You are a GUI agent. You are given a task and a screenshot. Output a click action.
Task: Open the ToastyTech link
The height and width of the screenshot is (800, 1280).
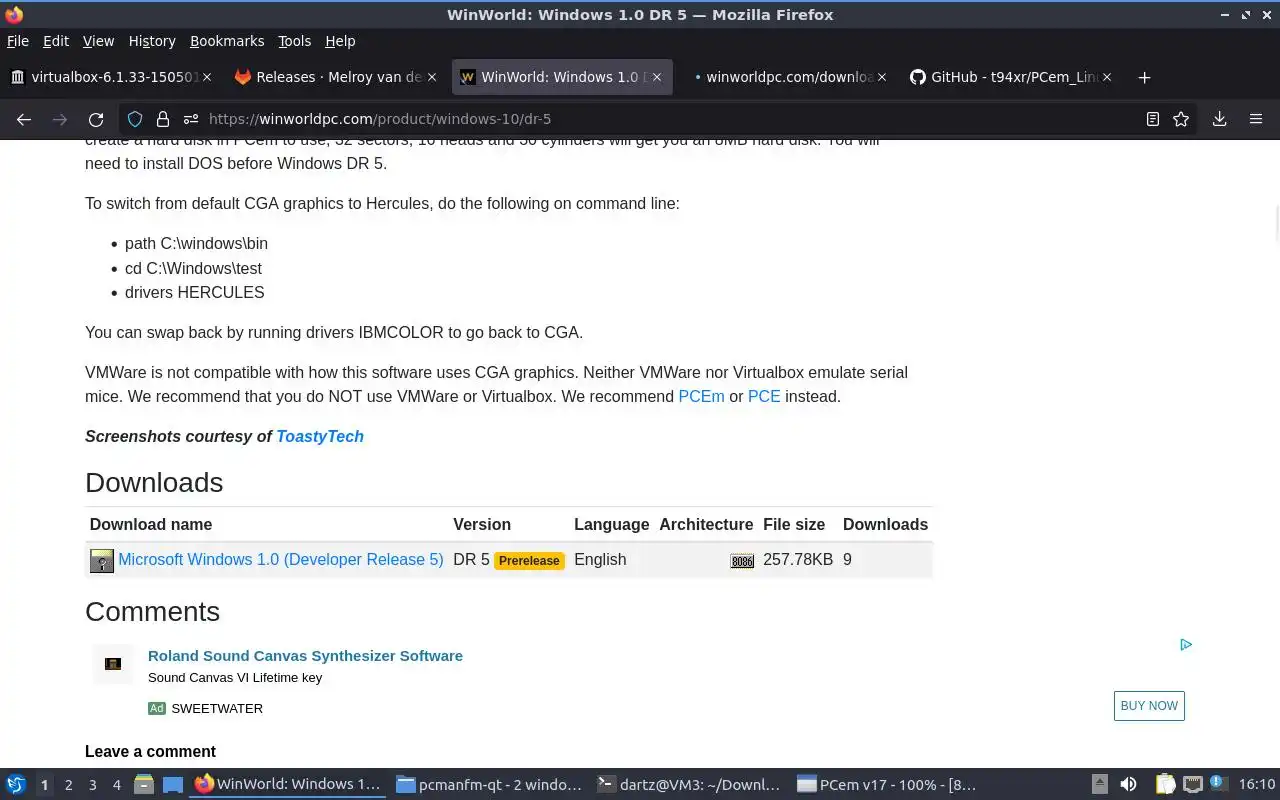(320, 436)
